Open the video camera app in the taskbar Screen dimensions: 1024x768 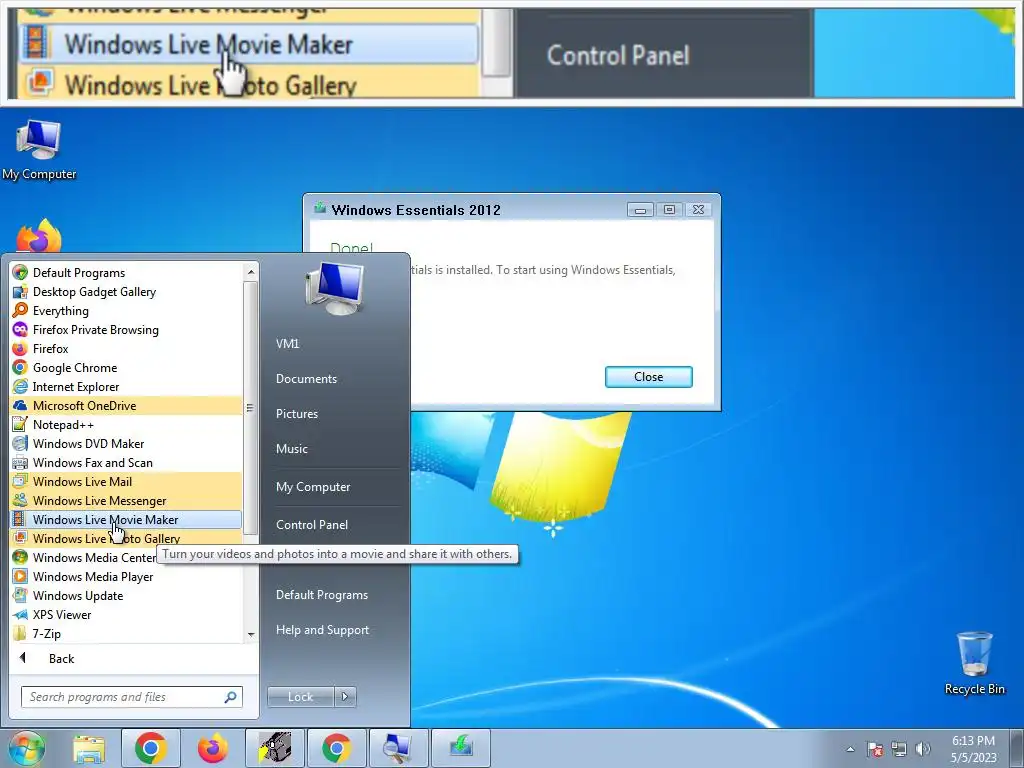[274, 748]
